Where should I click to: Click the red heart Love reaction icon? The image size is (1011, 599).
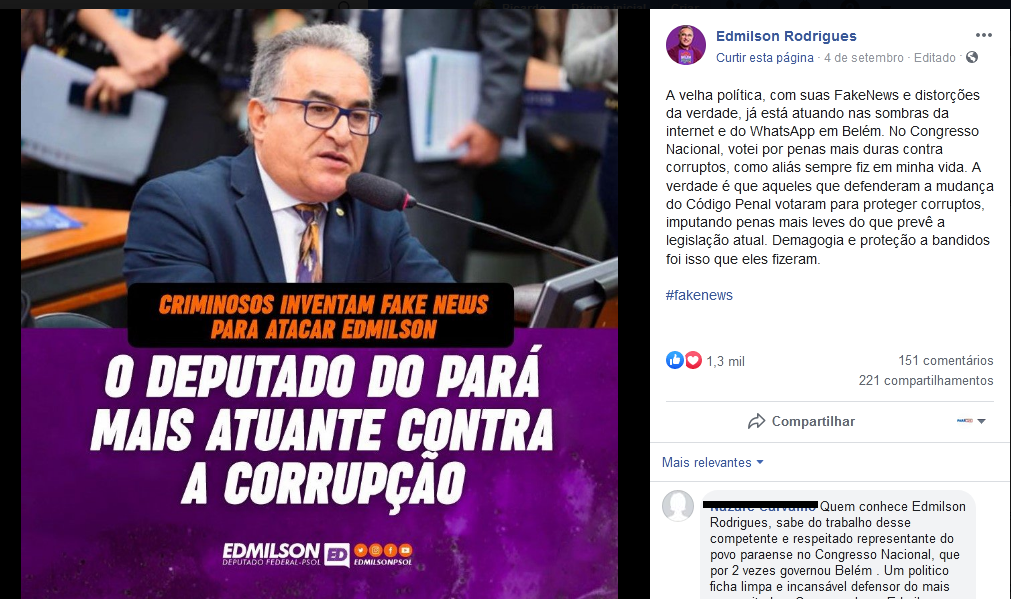tap(693, 360)
